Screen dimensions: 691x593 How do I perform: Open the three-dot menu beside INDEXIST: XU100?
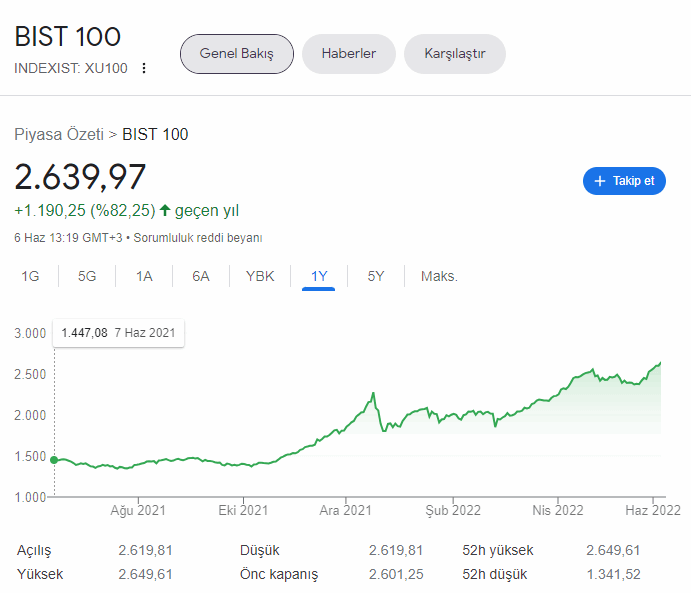(x=144, y=68)
